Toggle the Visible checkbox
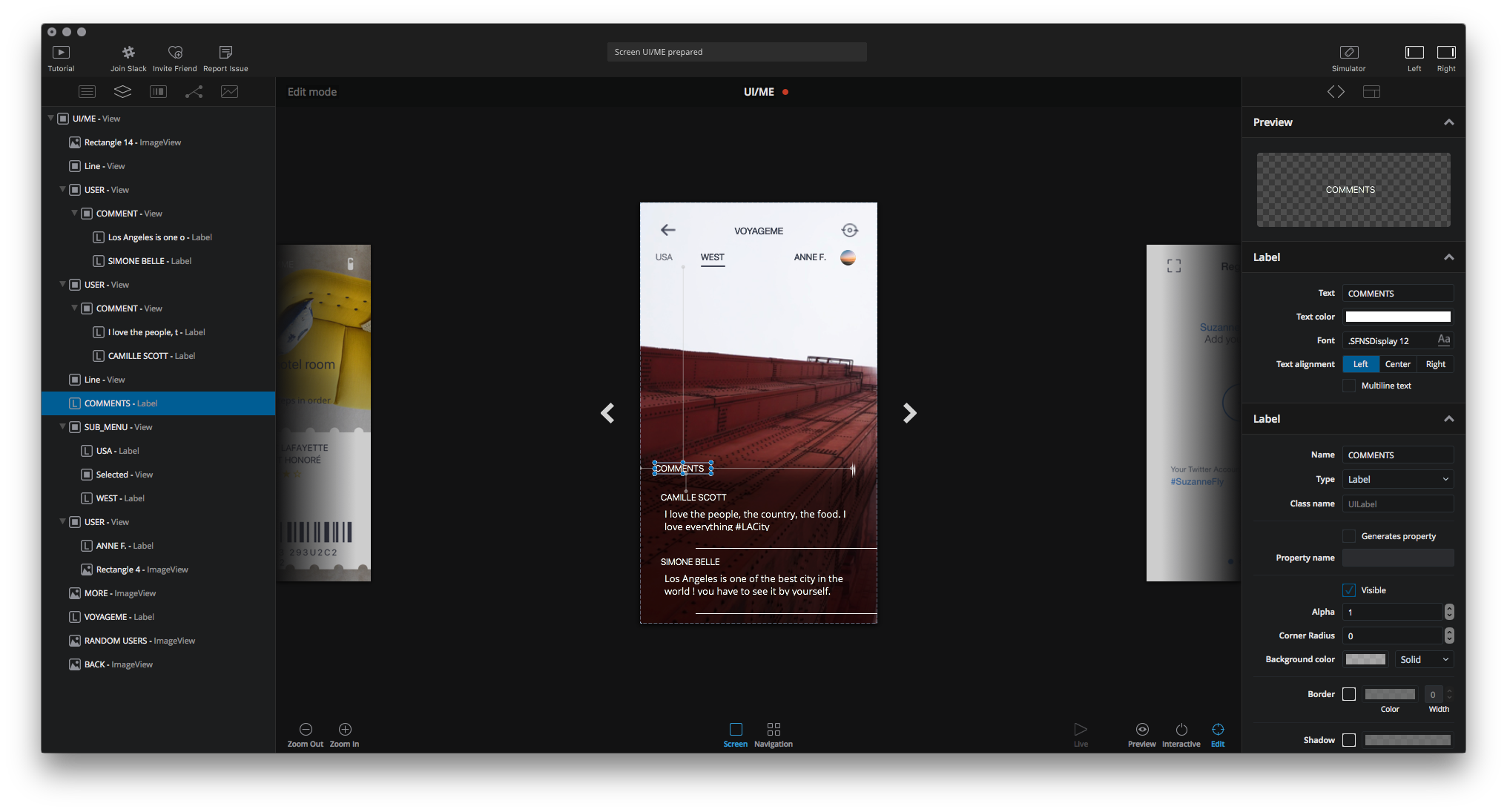Screen dimensions: 1507x812 pos(1349,590)
